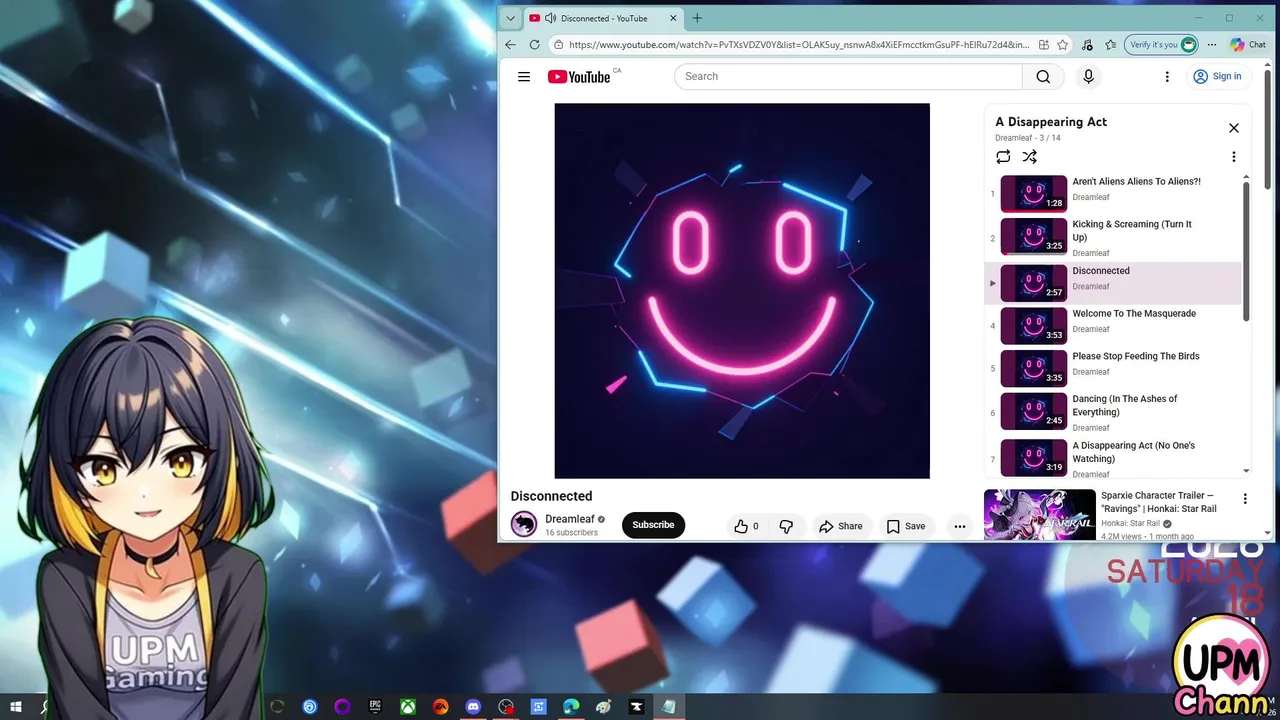Viewport: 1280px width, 720px height.
Task: Open the YouTube guide hamburger menu
Action: pos(524,77)
